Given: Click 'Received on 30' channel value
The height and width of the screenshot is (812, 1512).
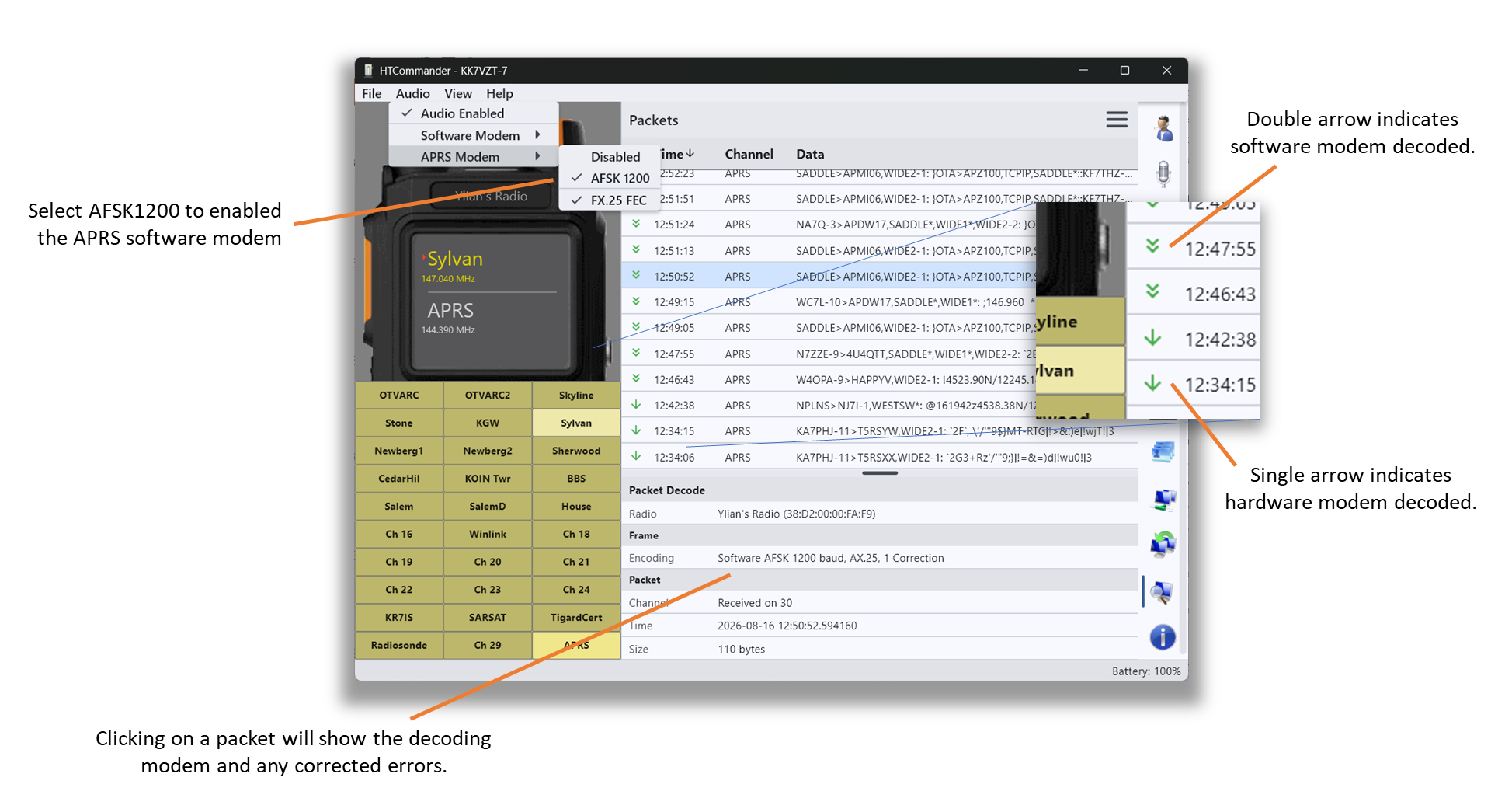Looking at the screenshot, I should tap(755, 603).
